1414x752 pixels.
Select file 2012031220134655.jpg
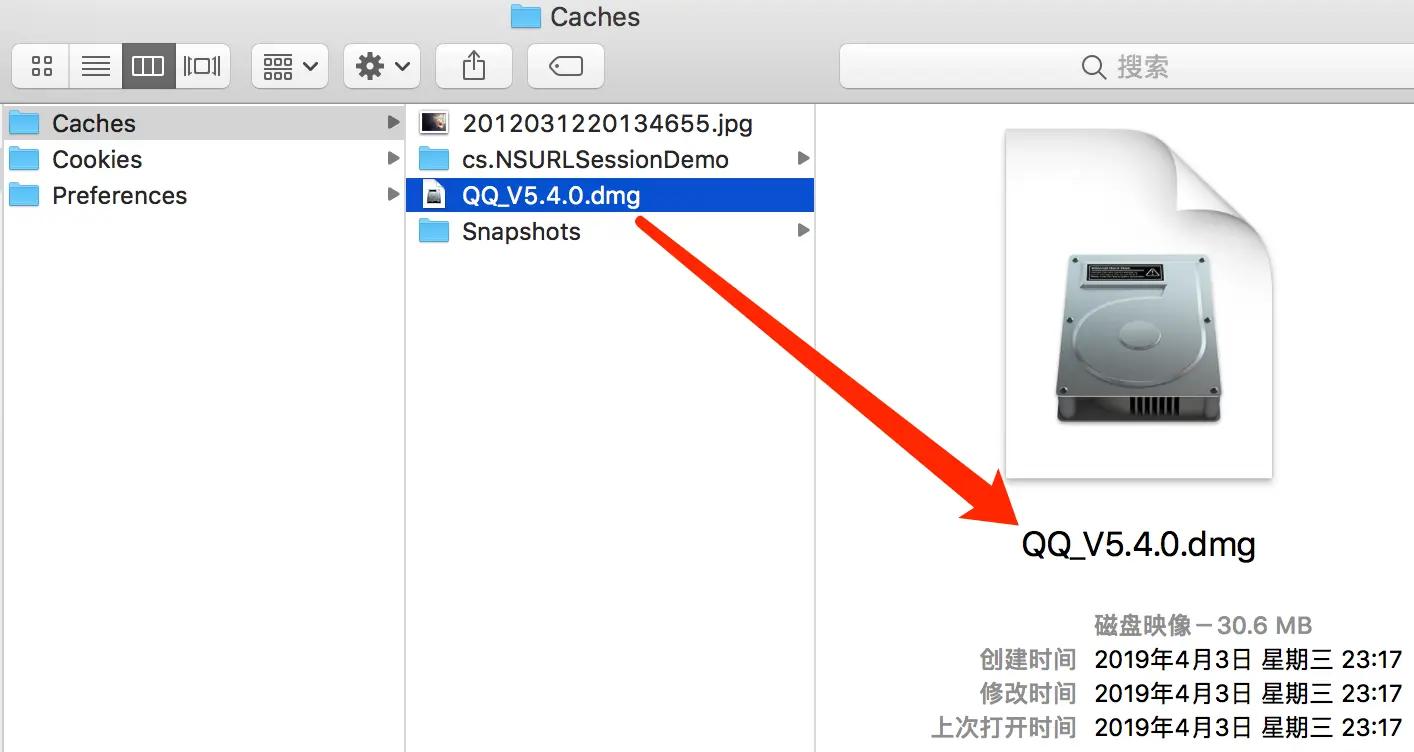point(610,123)
